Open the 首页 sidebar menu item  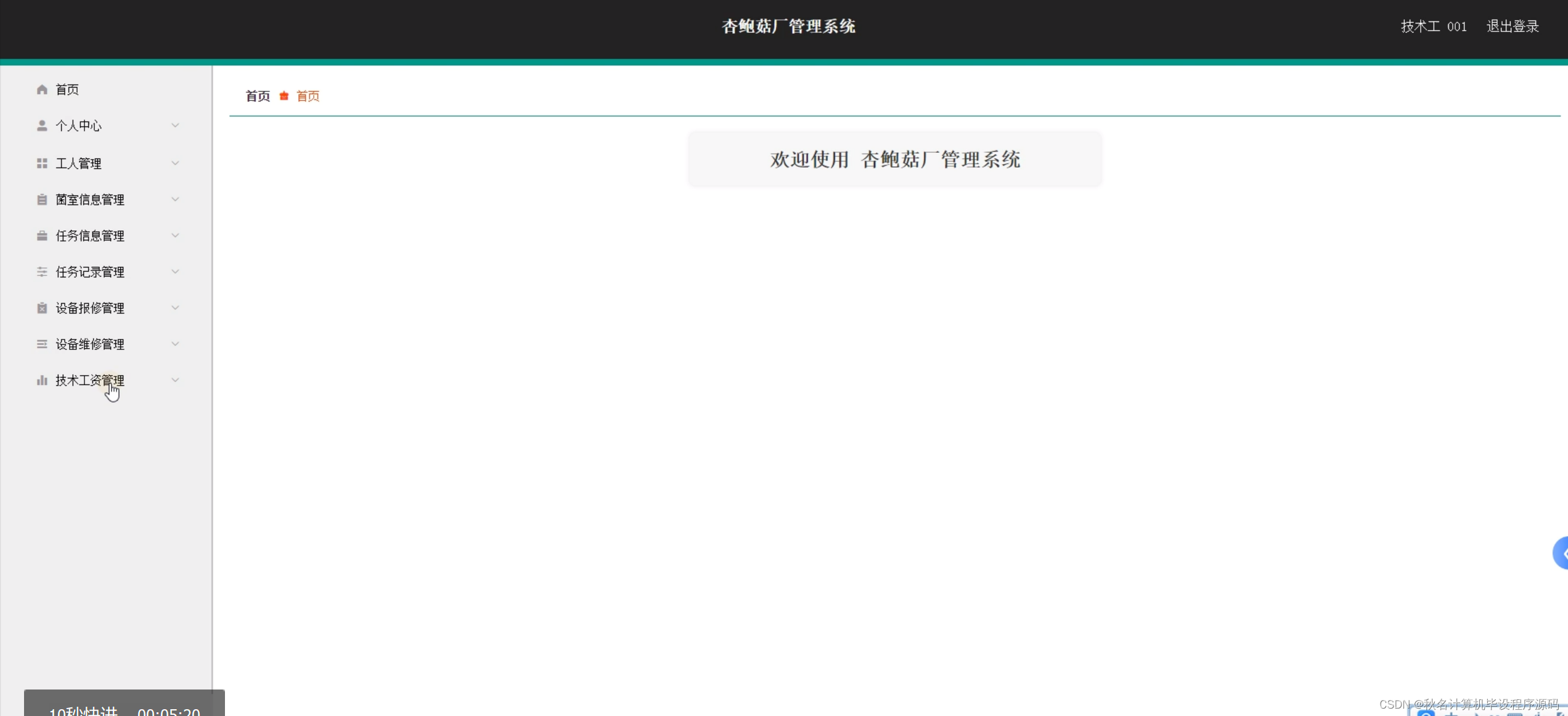(x=67, y=89)
